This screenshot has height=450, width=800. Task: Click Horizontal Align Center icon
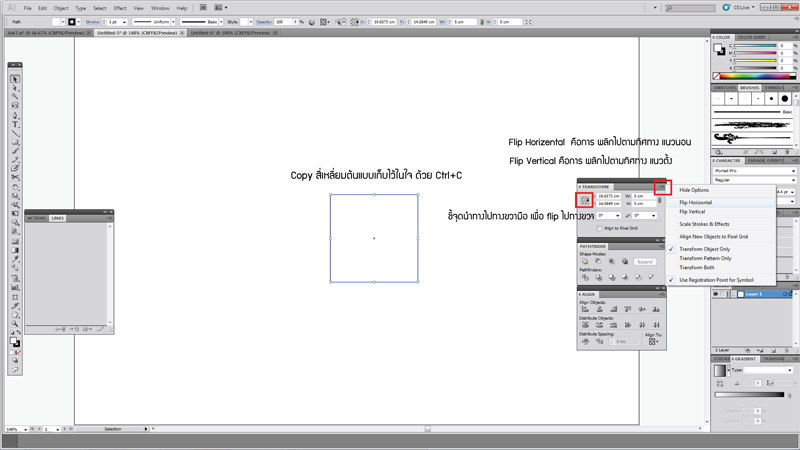point(599,309)
